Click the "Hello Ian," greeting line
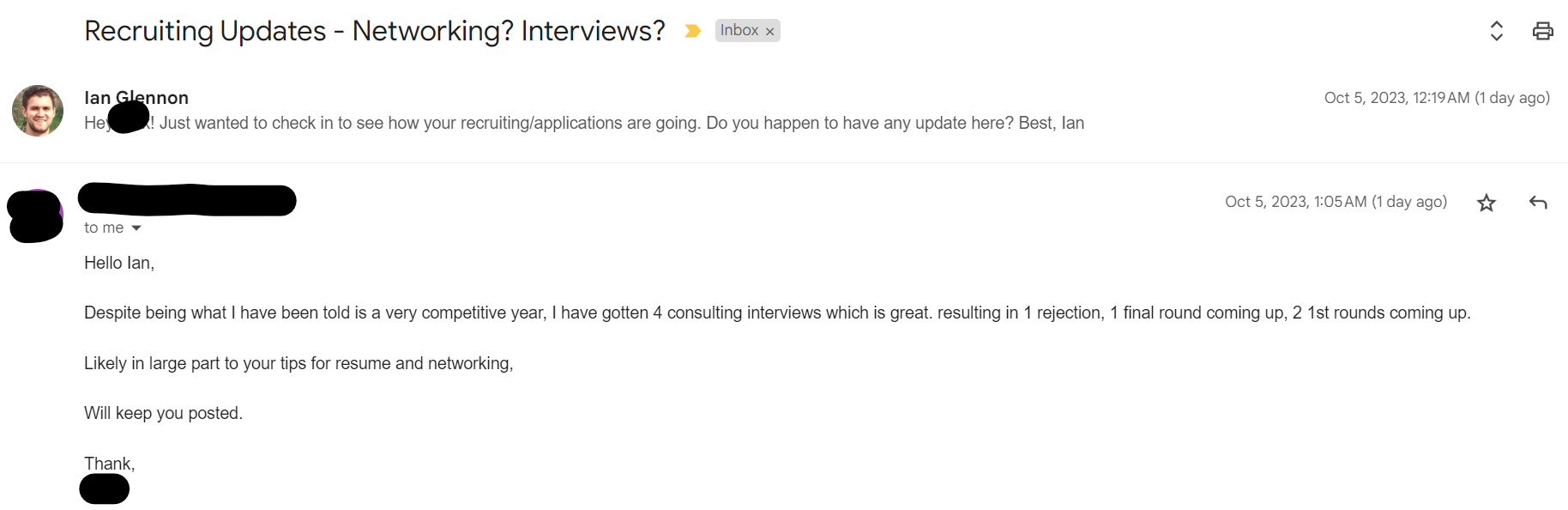1568x510 pixels. [x=119, y=263]
